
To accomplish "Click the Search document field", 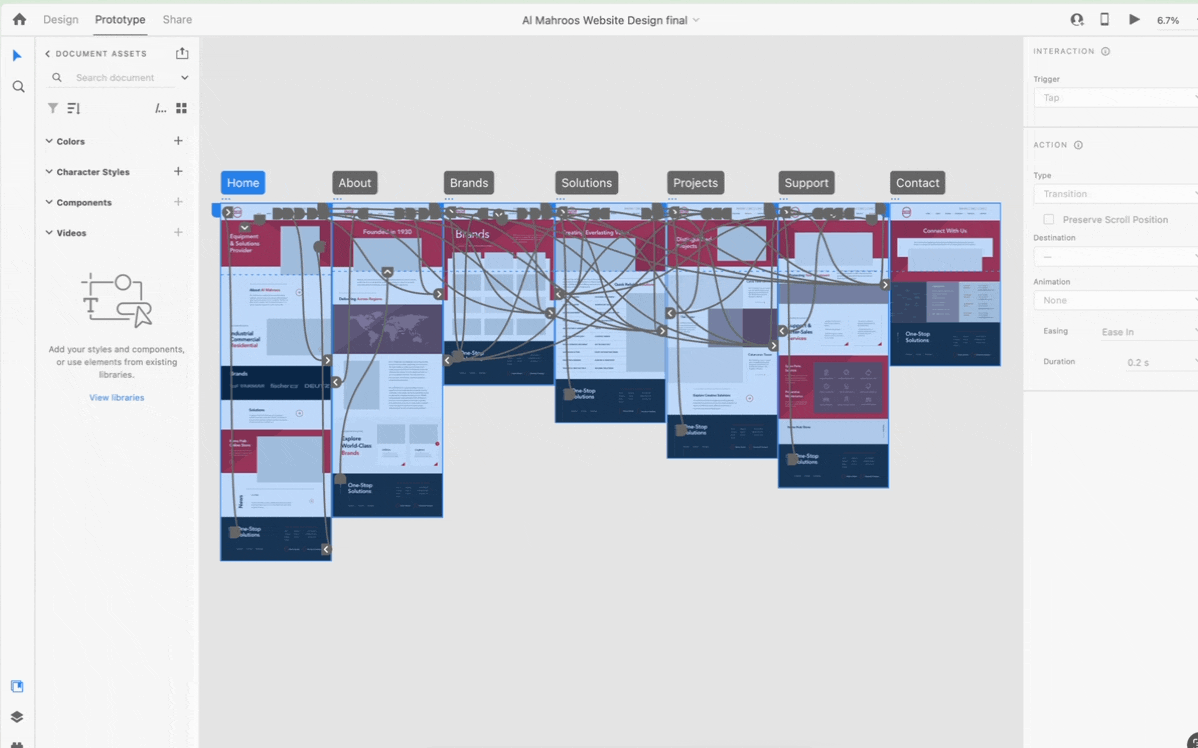I will point(118,78).
